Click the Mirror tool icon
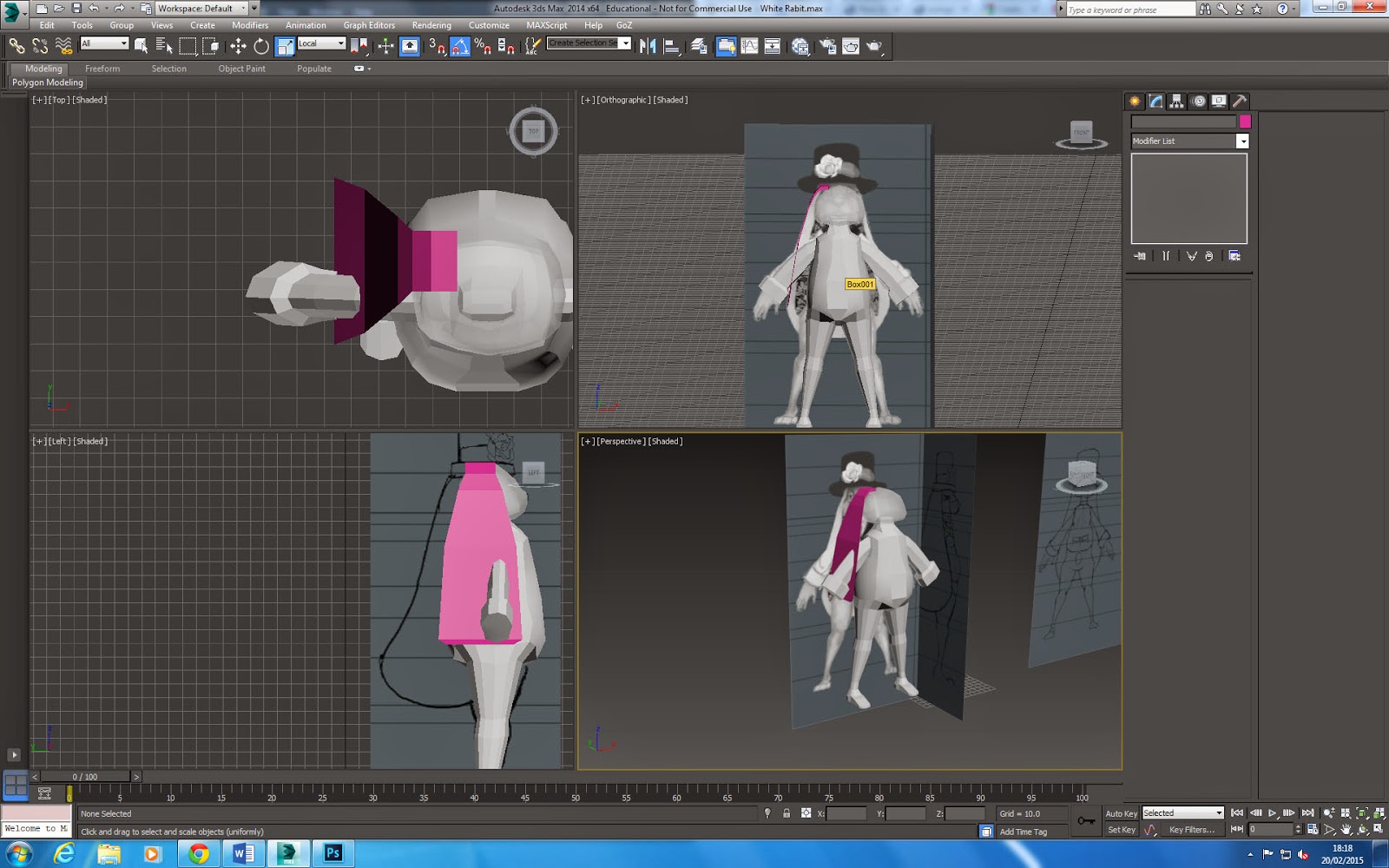 [x=648, y=46]
